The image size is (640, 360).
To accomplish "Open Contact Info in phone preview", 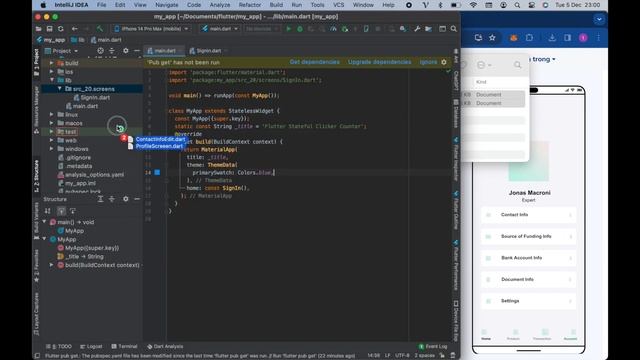I will pos(528,215).
